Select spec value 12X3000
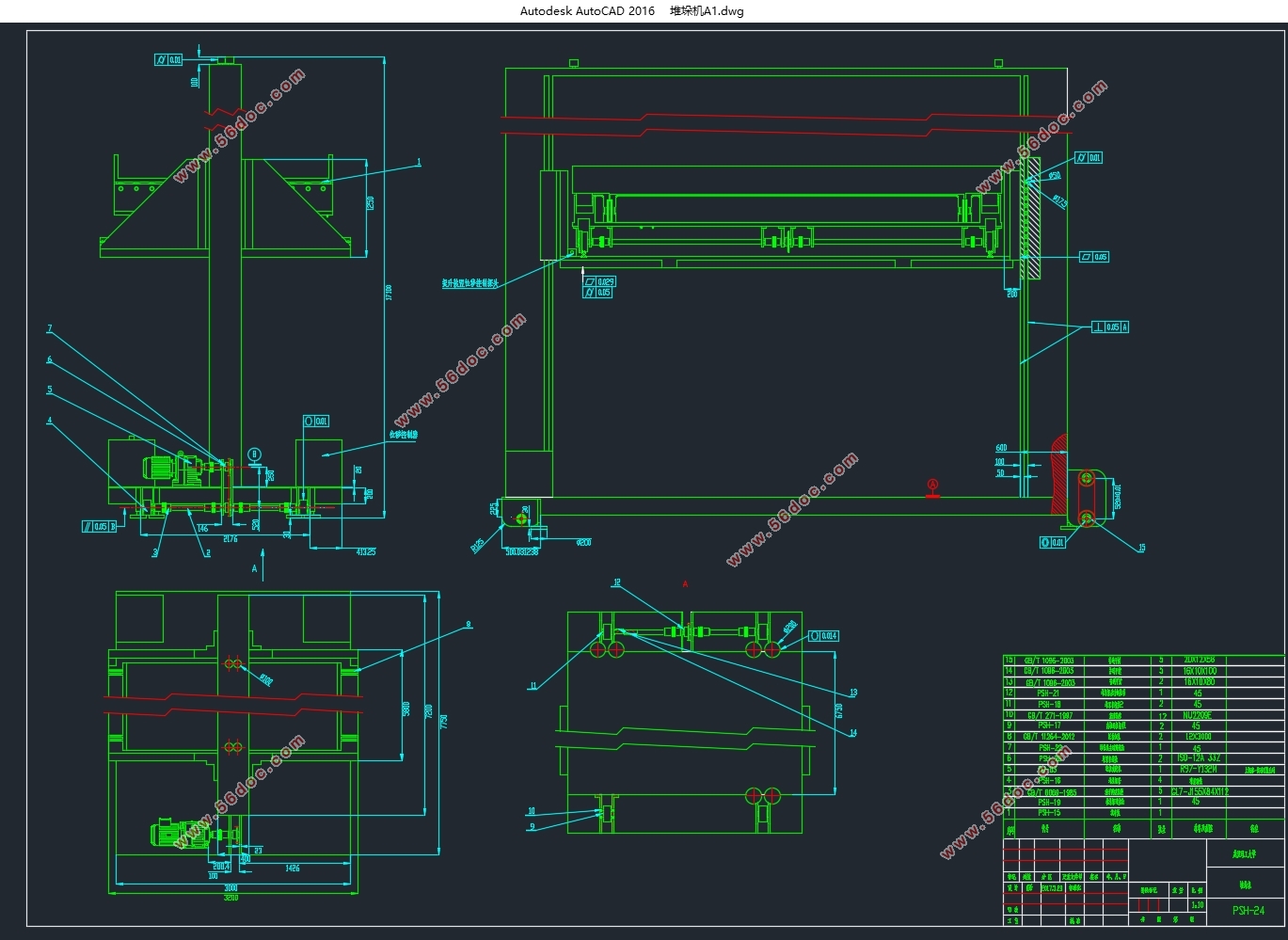Screen dimensions: 1288x940 point(1199,736)
